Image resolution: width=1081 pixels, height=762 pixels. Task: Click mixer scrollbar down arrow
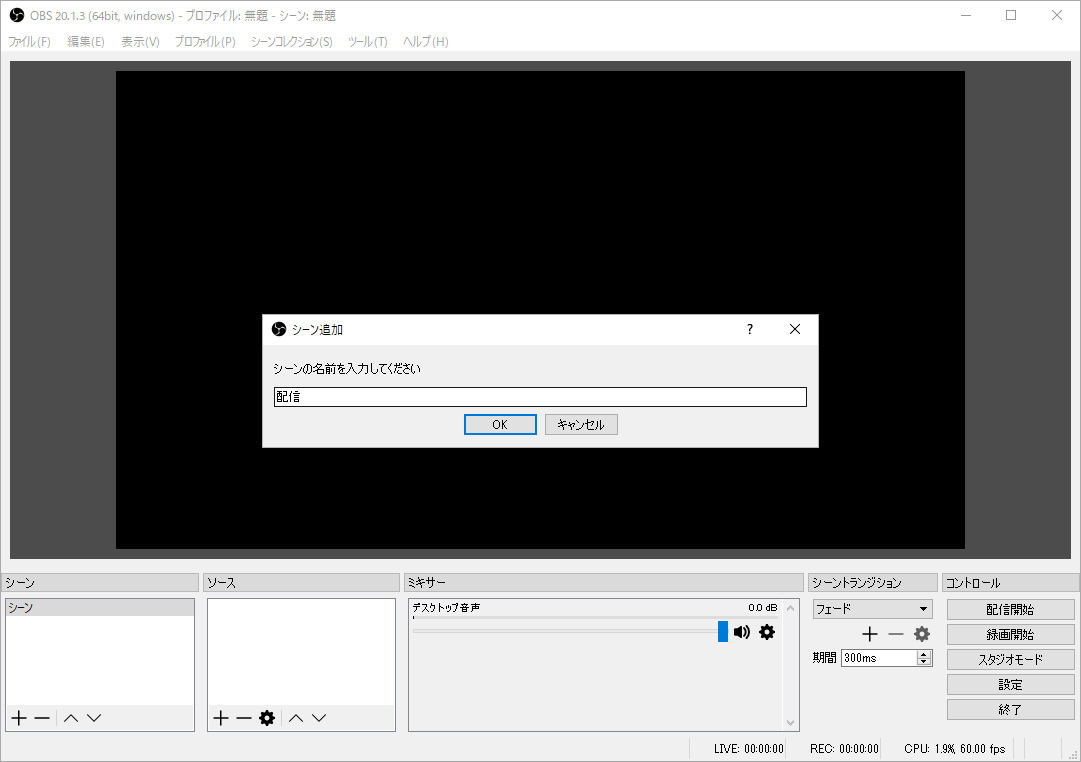point(791,723)
